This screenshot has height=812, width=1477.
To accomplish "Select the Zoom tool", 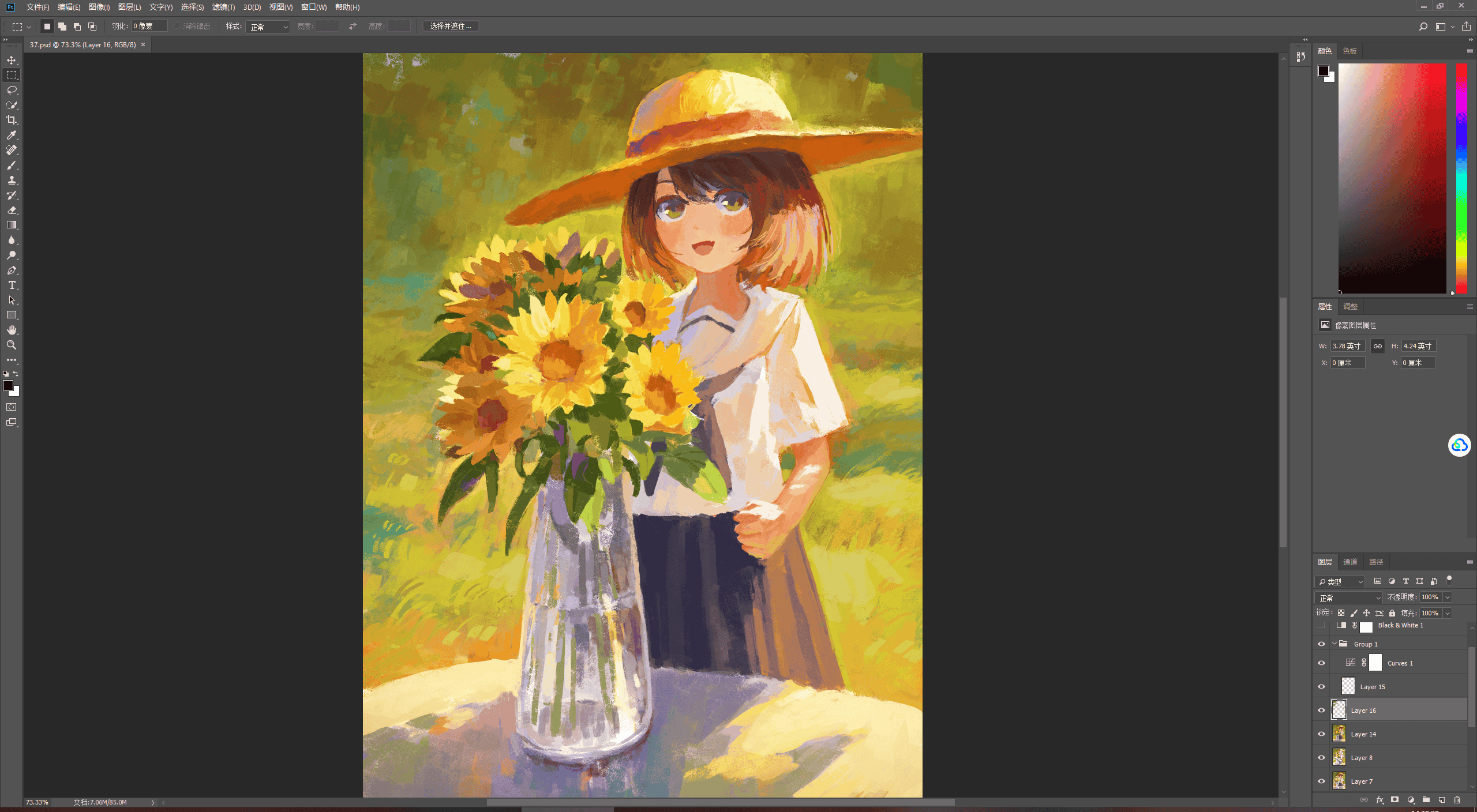I will click(12, 345).
